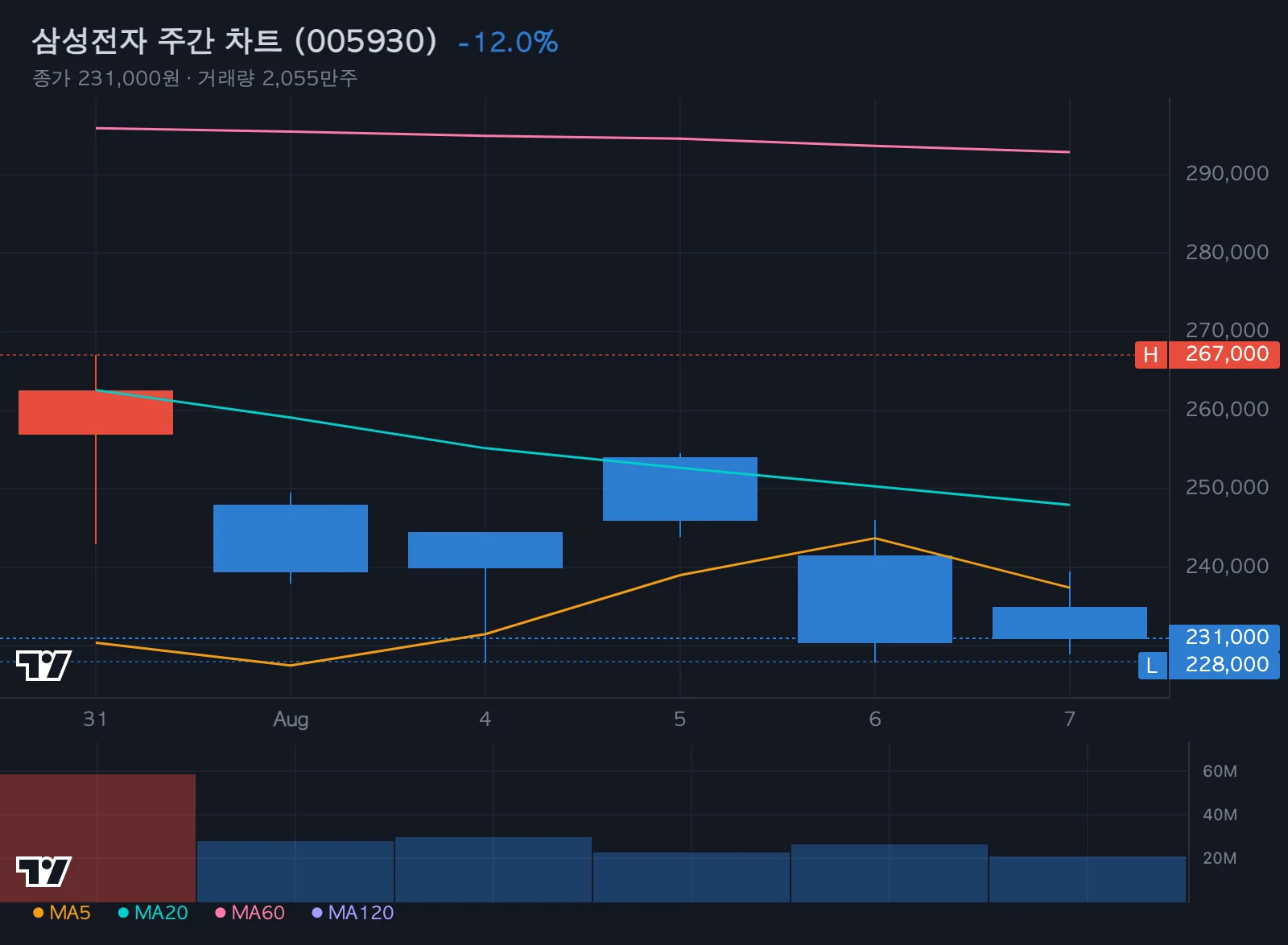The width and height of the screenshot is (1288, 945).
Task: Click the 270,000 price axis label
Action: (x=1227, y=330)
